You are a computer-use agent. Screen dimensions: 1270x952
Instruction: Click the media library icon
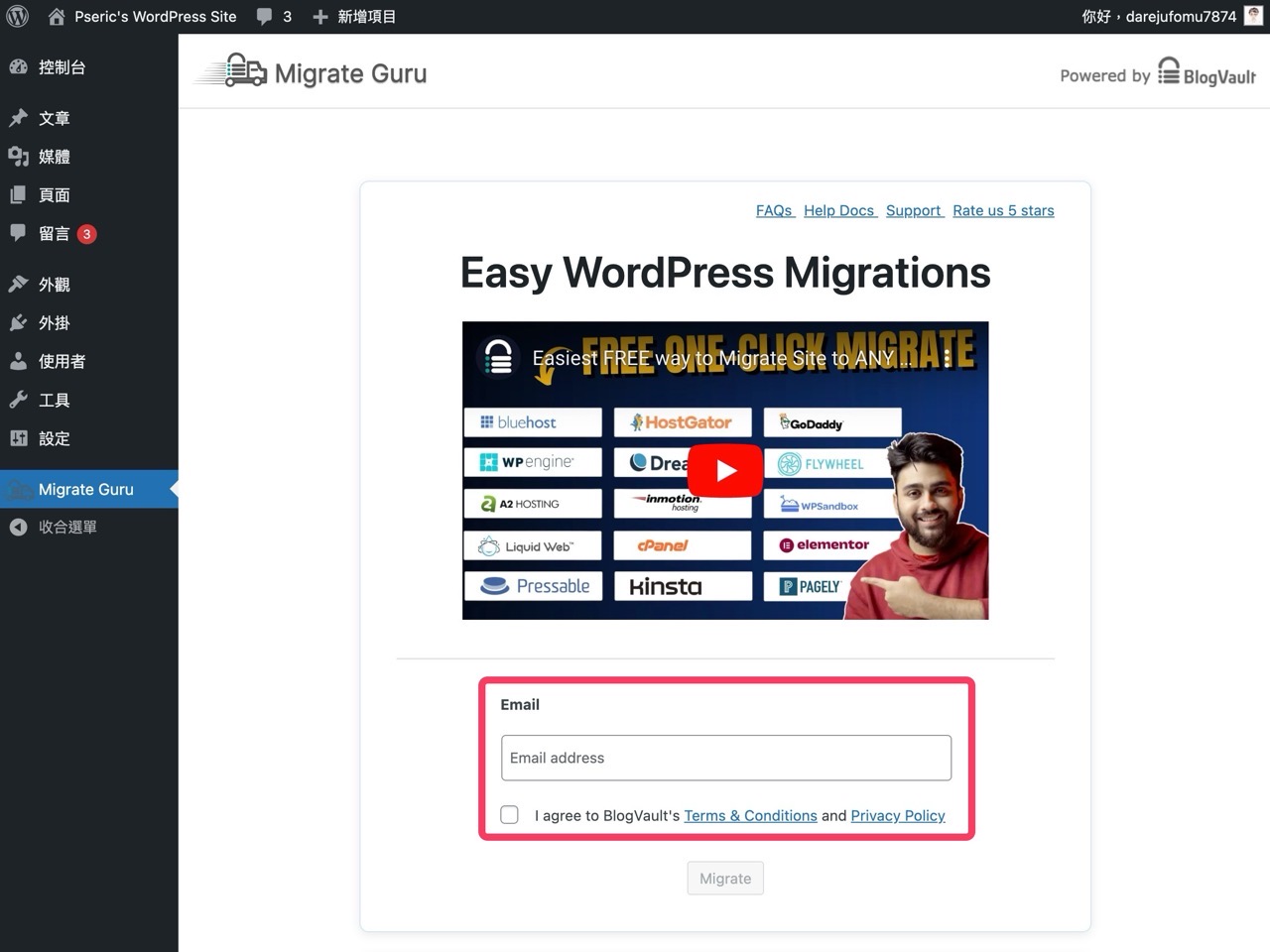point(19,157)
